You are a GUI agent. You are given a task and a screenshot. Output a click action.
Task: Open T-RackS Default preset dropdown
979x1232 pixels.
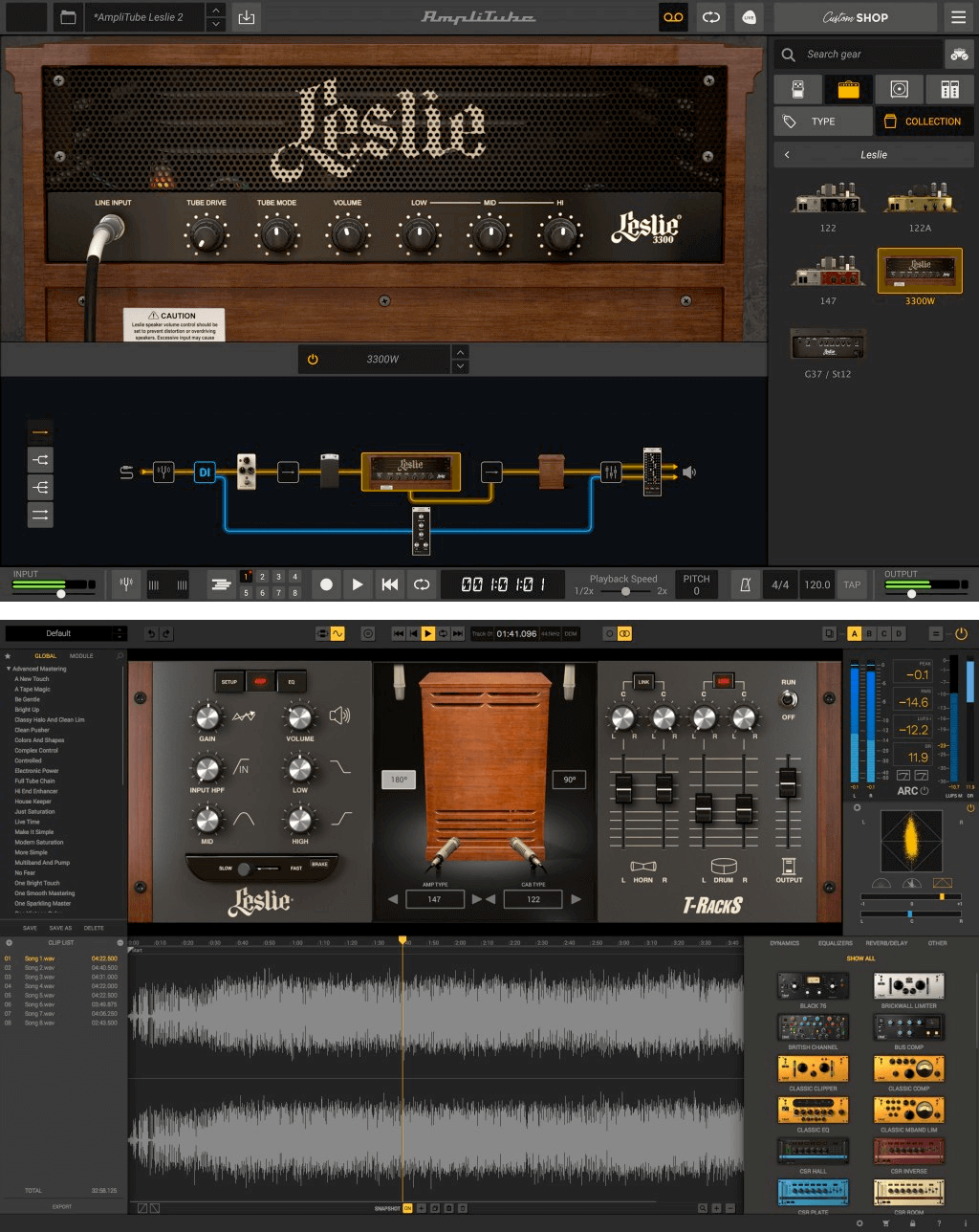tap(66, 633)
